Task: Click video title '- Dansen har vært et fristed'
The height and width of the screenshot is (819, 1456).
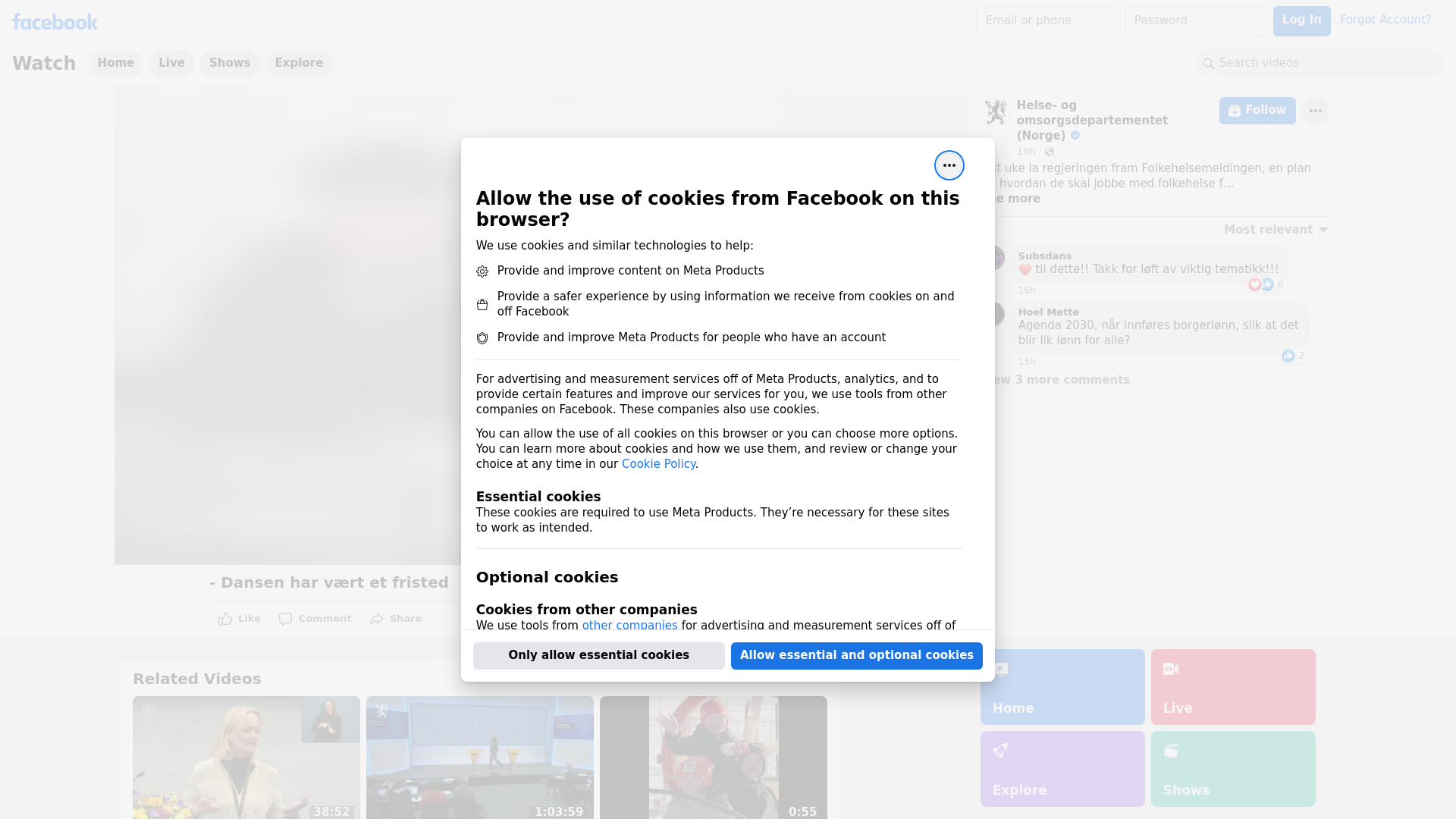Action: (x=329, y=583)
